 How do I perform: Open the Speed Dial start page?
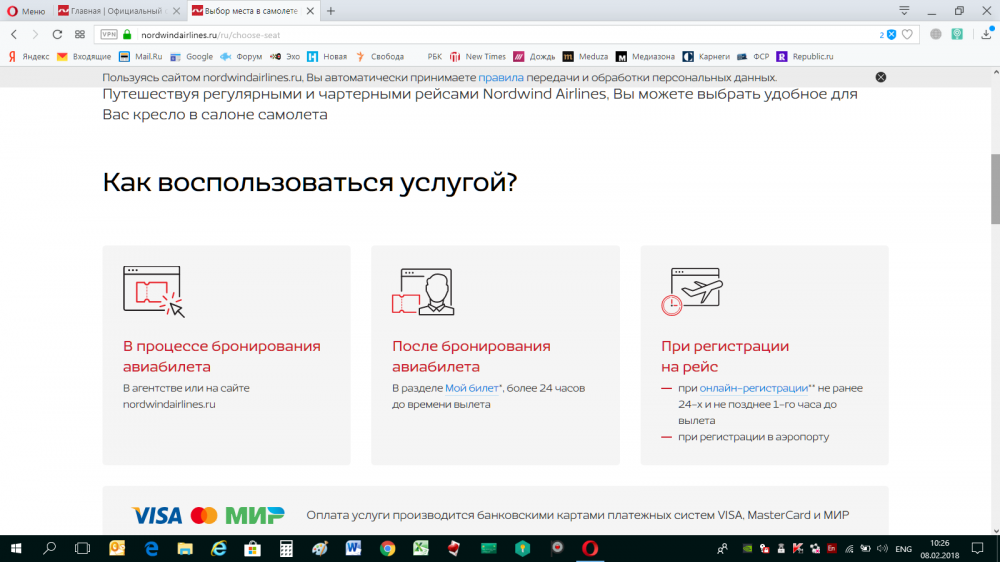coord(80,34)
